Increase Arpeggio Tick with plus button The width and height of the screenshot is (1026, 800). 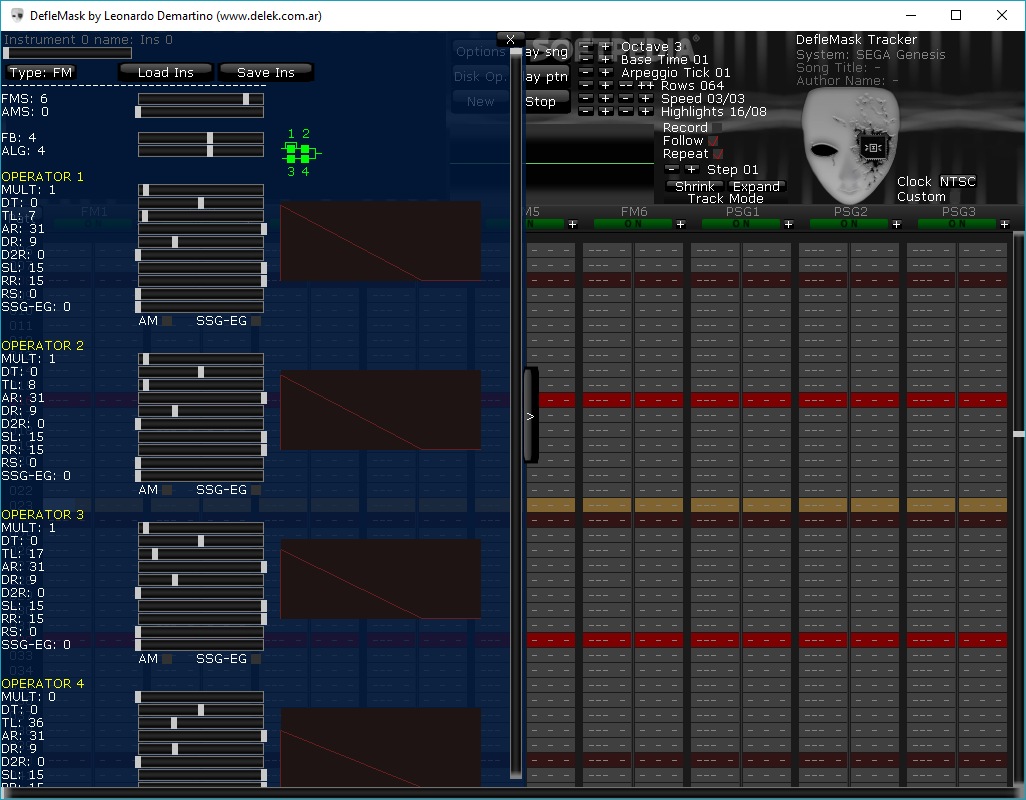click(x=605, y=73)
